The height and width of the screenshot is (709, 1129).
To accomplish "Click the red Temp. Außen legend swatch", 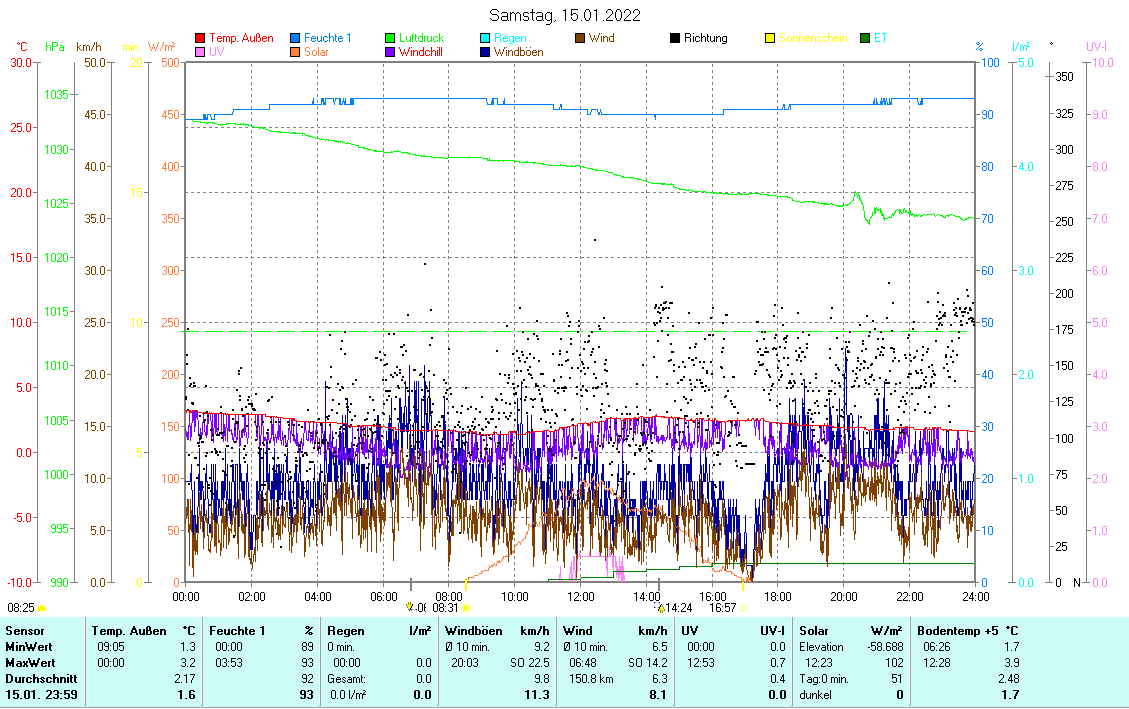I will 200,38.
